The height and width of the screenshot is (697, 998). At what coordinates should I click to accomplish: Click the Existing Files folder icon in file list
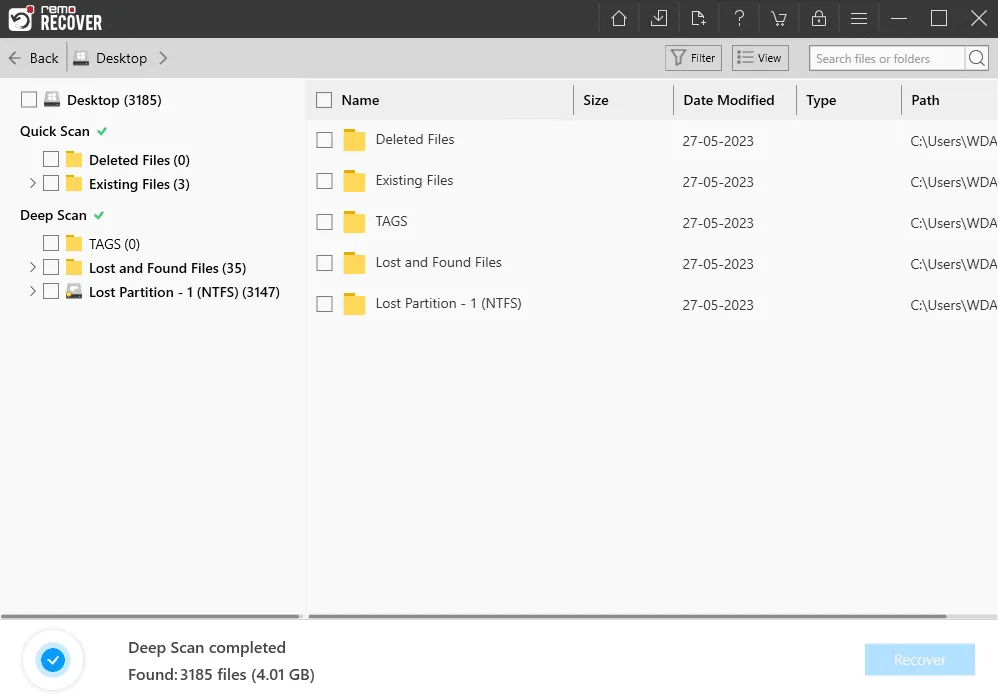click(354, 181)
